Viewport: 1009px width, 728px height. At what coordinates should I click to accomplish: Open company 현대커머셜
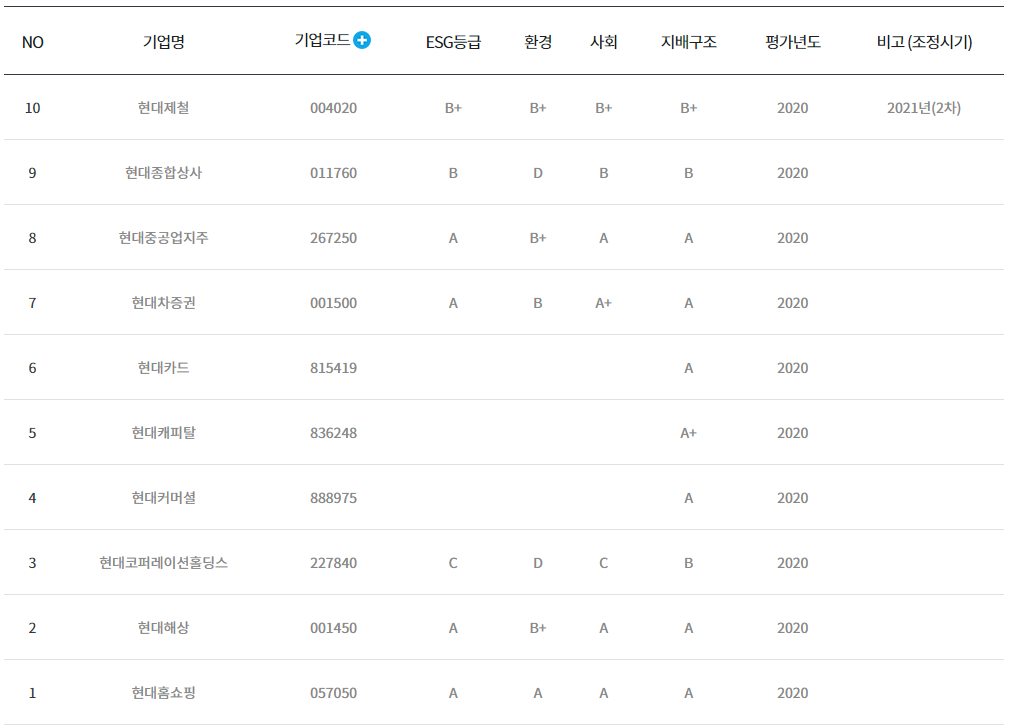click(x=163, y=498)
